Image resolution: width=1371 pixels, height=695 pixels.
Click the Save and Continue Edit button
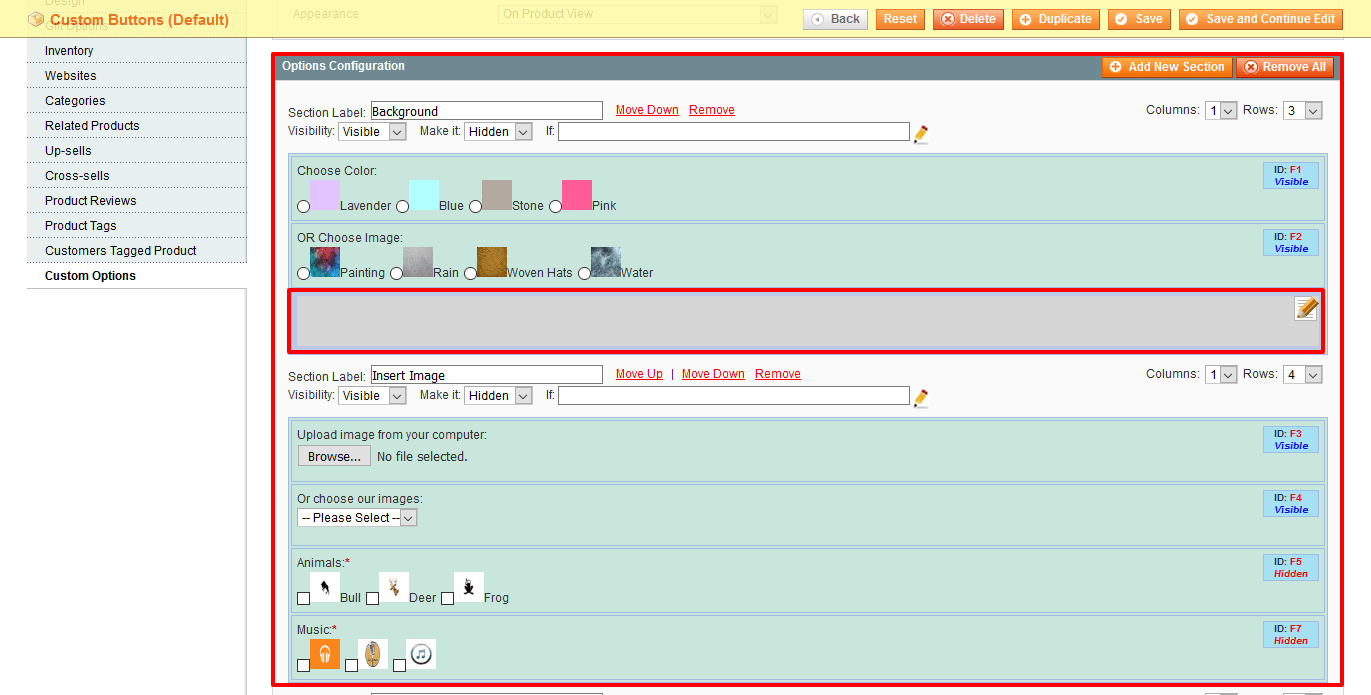1260,19
